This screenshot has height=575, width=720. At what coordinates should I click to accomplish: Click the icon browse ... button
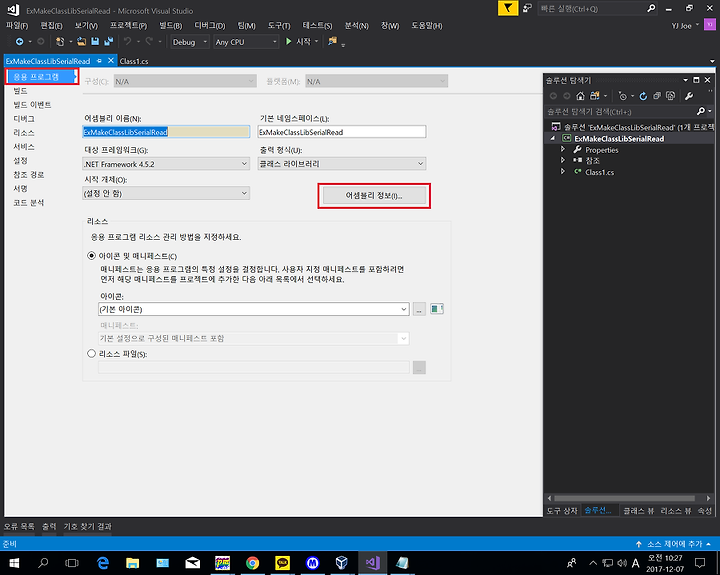click(419, 309)
